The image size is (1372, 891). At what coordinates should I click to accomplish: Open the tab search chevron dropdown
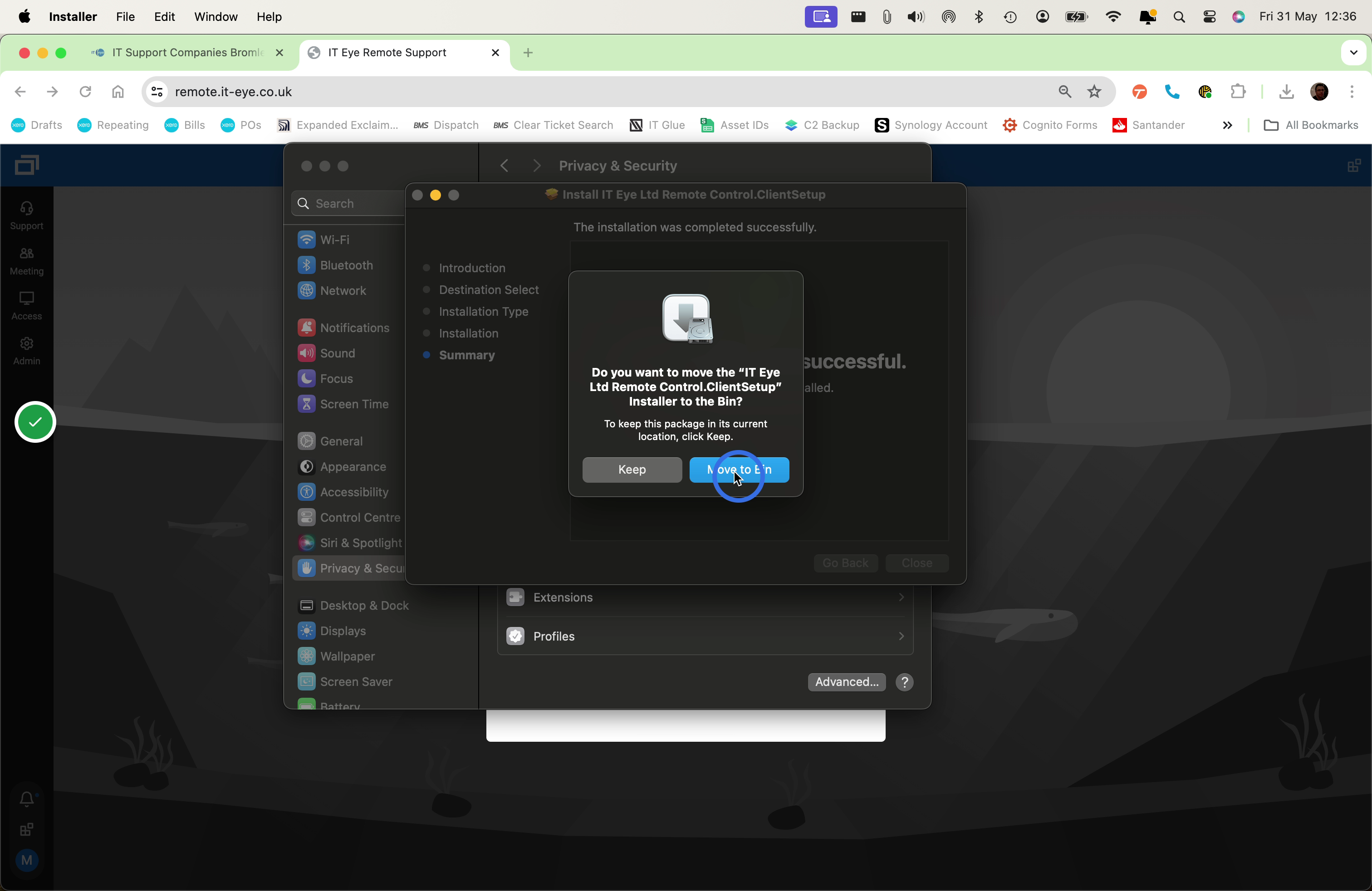pyautogui.click(x=1353, y=53)
